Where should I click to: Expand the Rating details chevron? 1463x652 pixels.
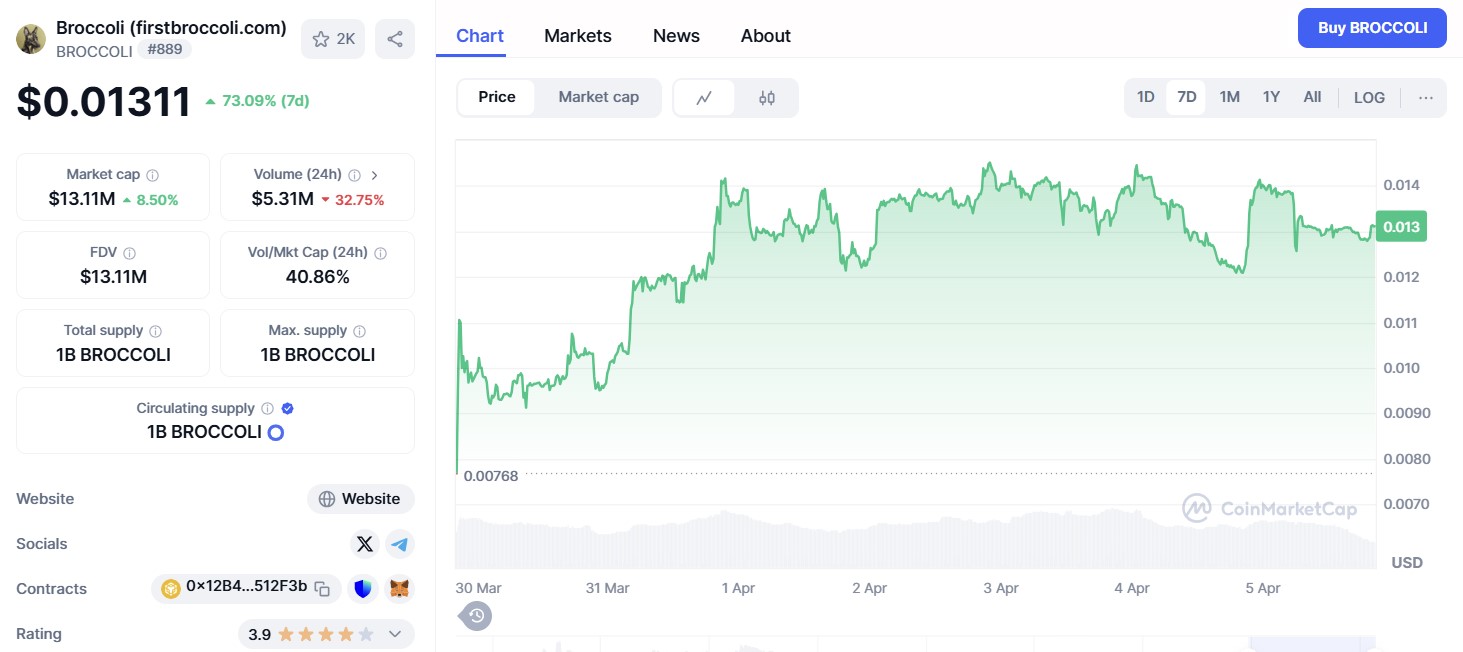tap(395, 634)
